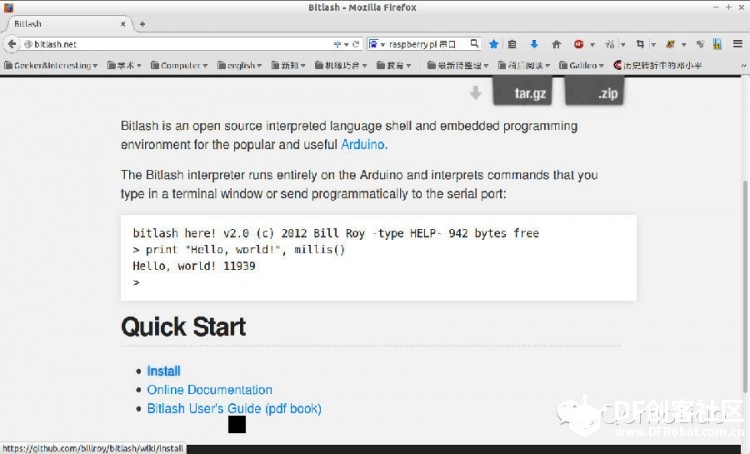Open the Online Documentation link
The image size is (750, 454).
coord(210,390)
